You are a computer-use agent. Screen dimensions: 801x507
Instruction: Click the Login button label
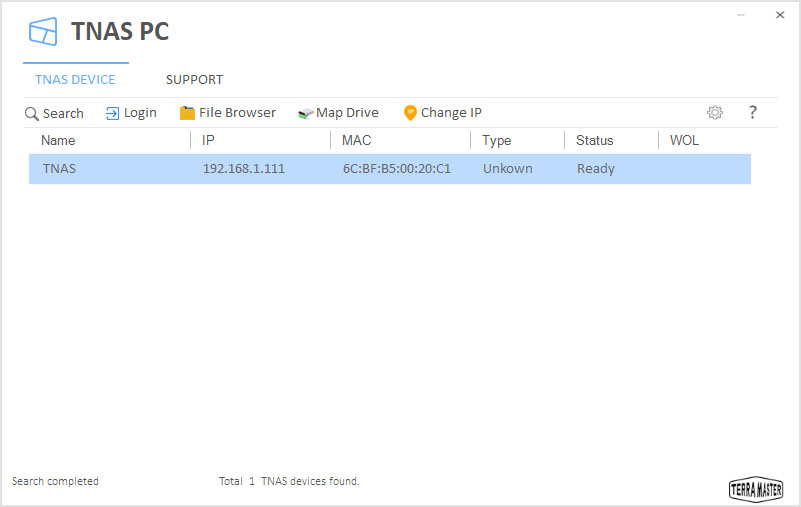pos(140,113)
